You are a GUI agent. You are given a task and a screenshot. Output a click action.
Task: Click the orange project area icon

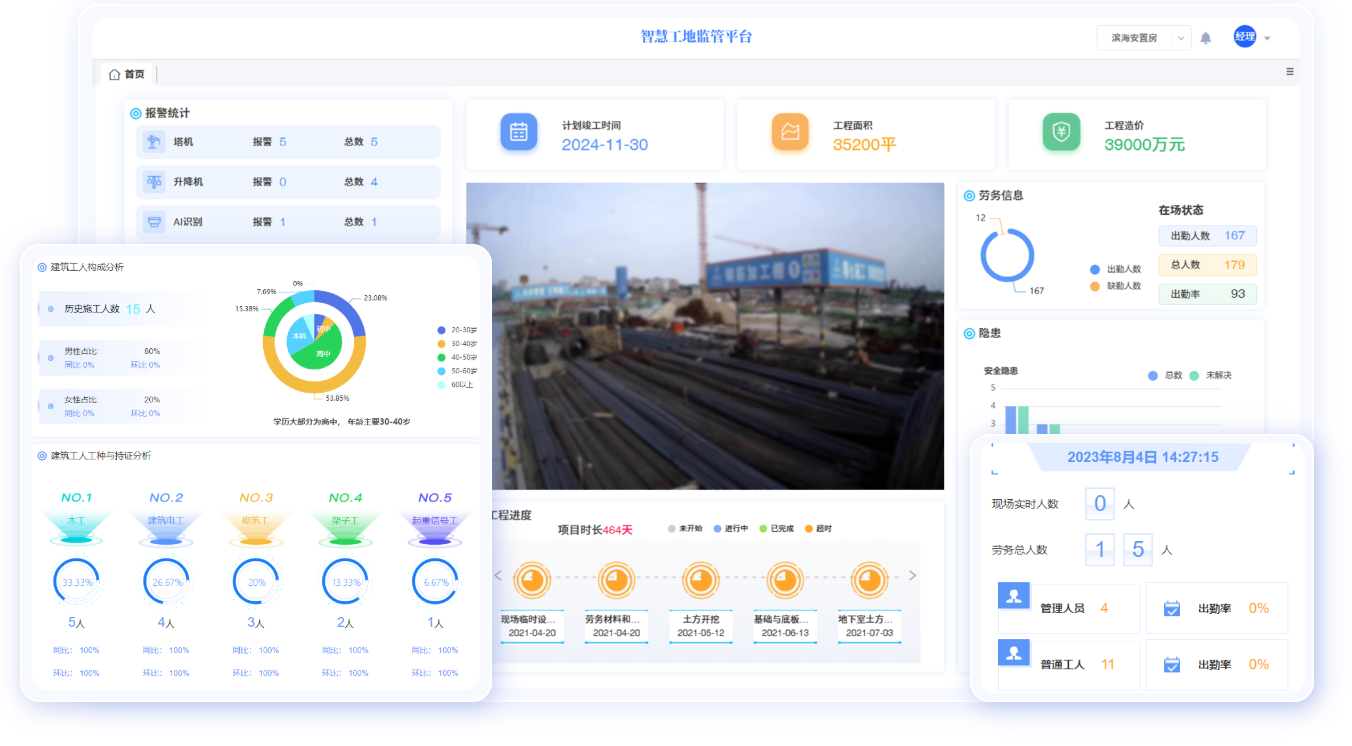click(x=790, y=132)
